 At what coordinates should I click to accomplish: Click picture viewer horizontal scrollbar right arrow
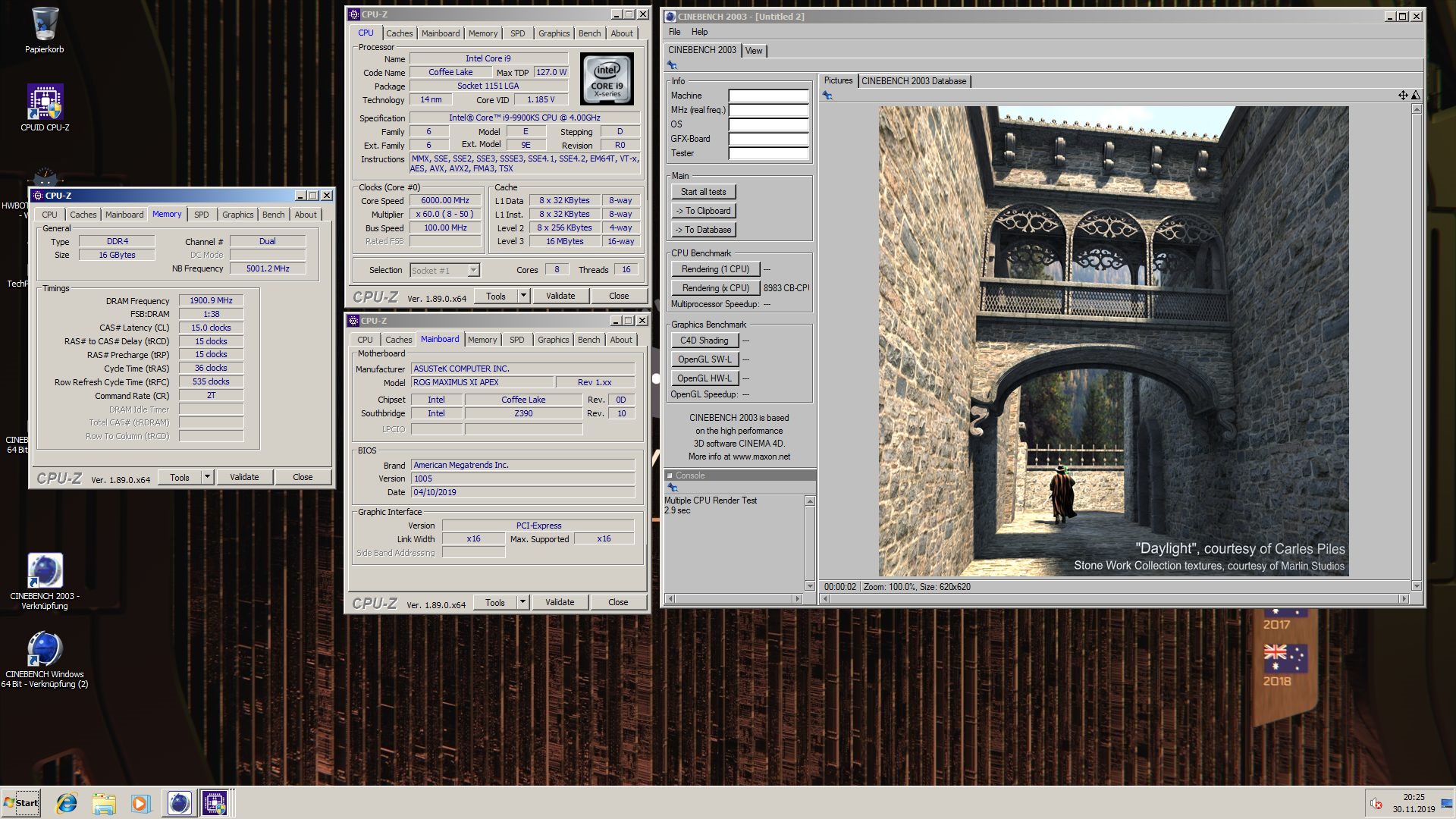1404,599
